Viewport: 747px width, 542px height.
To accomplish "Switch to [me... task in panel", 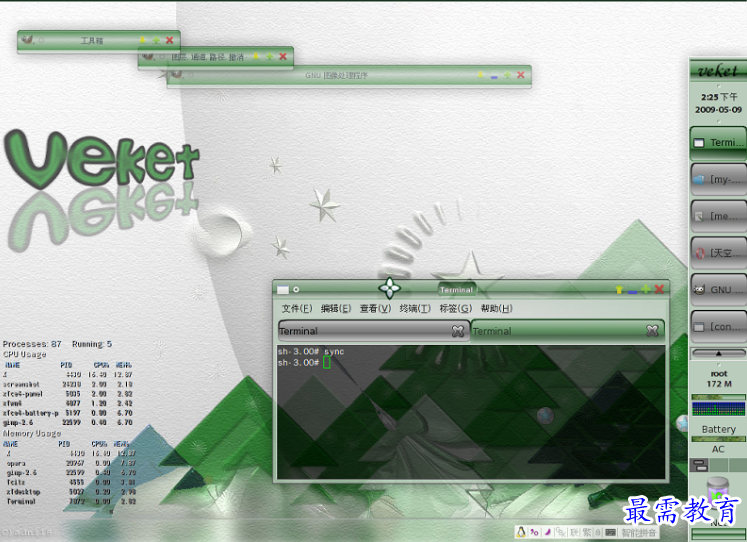I will click(718, 216).
